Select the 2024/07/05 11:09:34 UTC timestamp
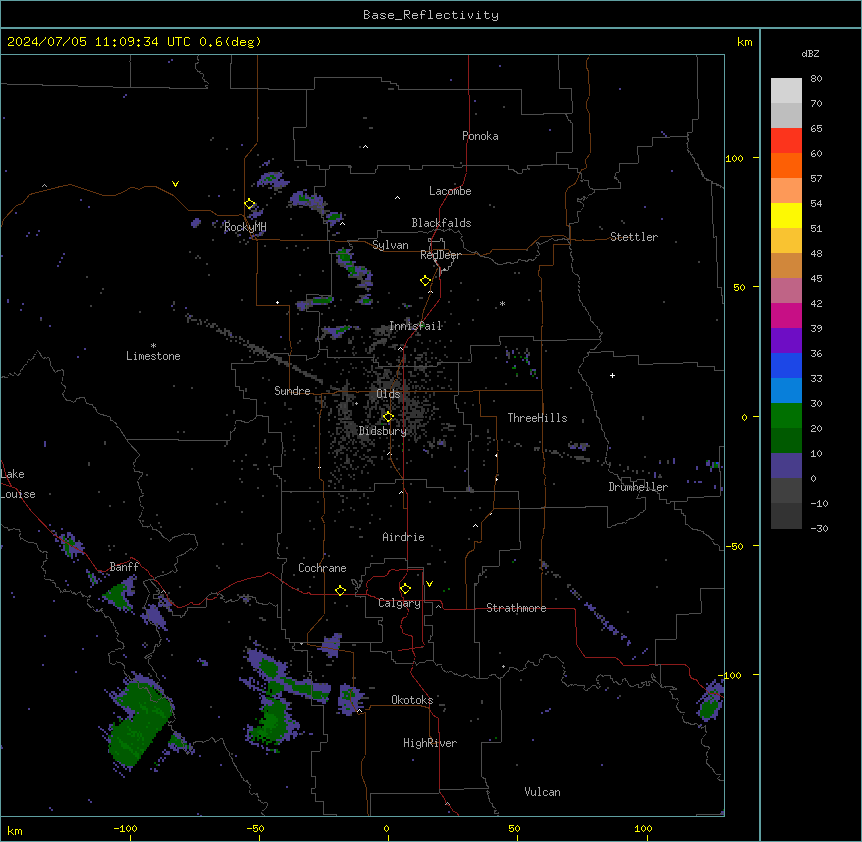Viewport: 862px width, 842px height. pos(99,42)
